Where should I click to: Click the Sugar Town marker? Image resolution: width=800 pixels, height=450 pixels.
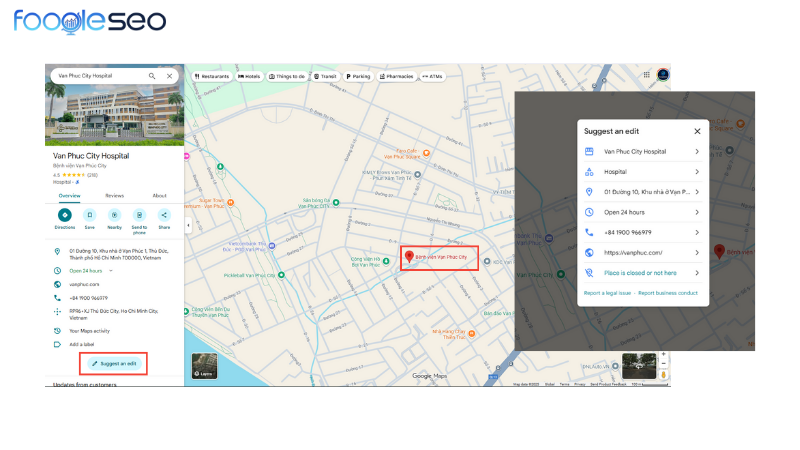tap(231, 203)
